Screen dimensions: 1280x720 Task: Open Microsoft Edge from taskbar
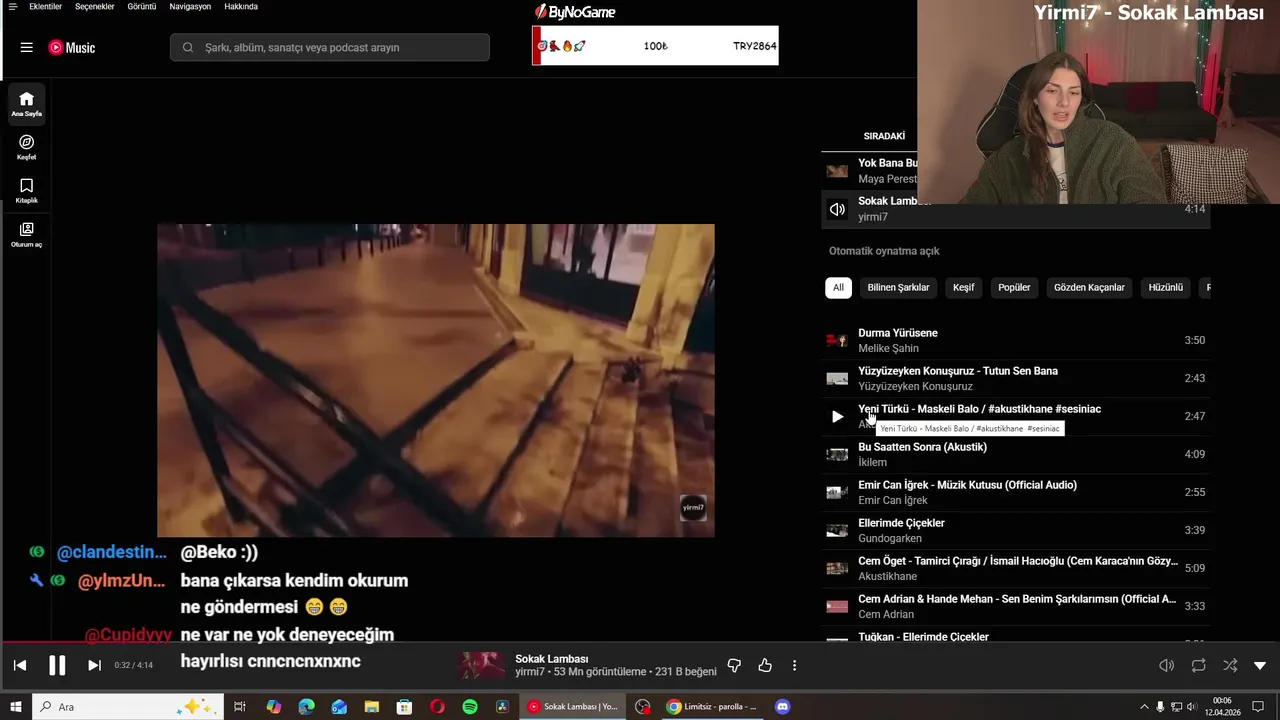(x=306, y=706)
